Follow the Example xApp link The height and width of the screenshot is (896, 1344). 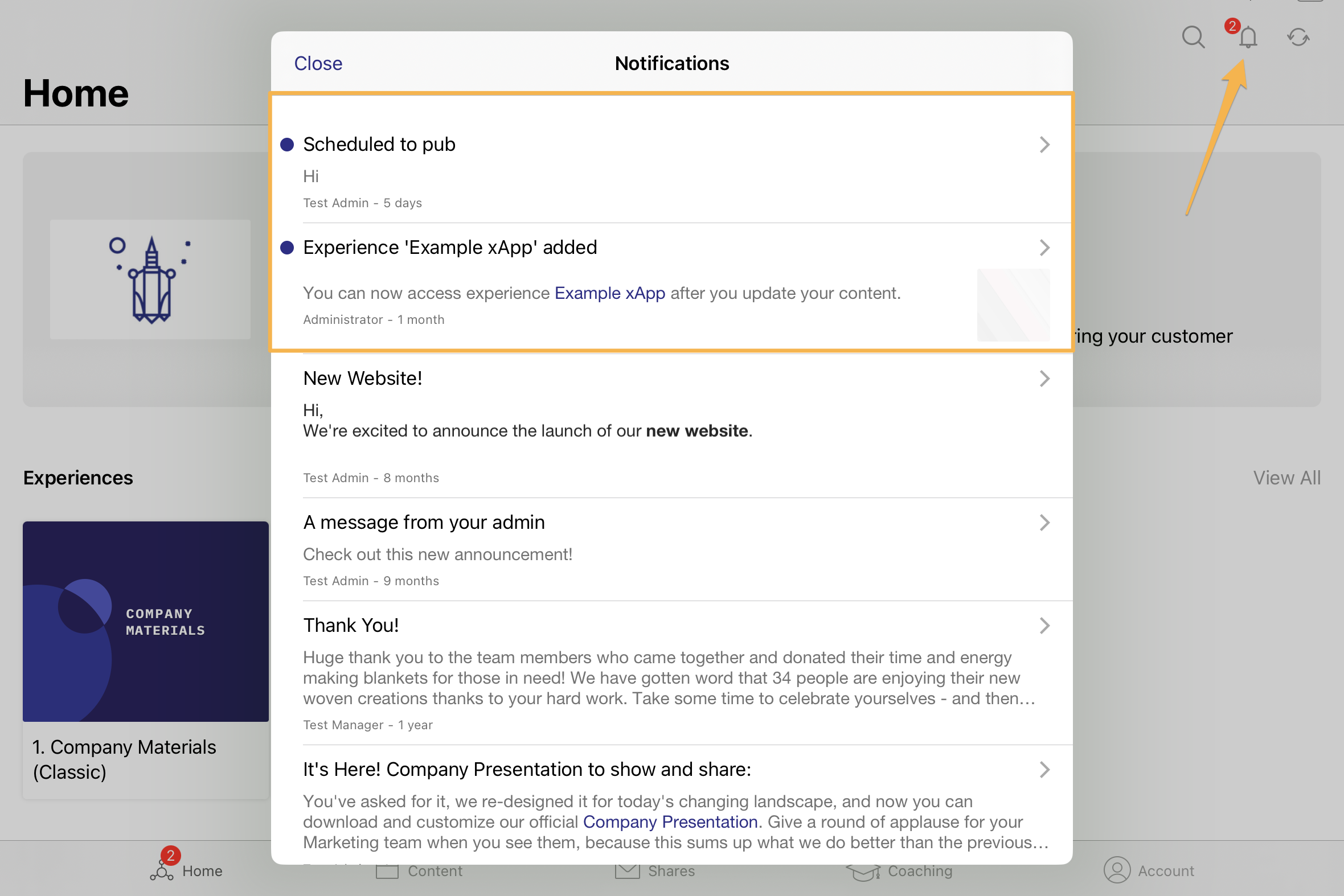click(609, 293)
